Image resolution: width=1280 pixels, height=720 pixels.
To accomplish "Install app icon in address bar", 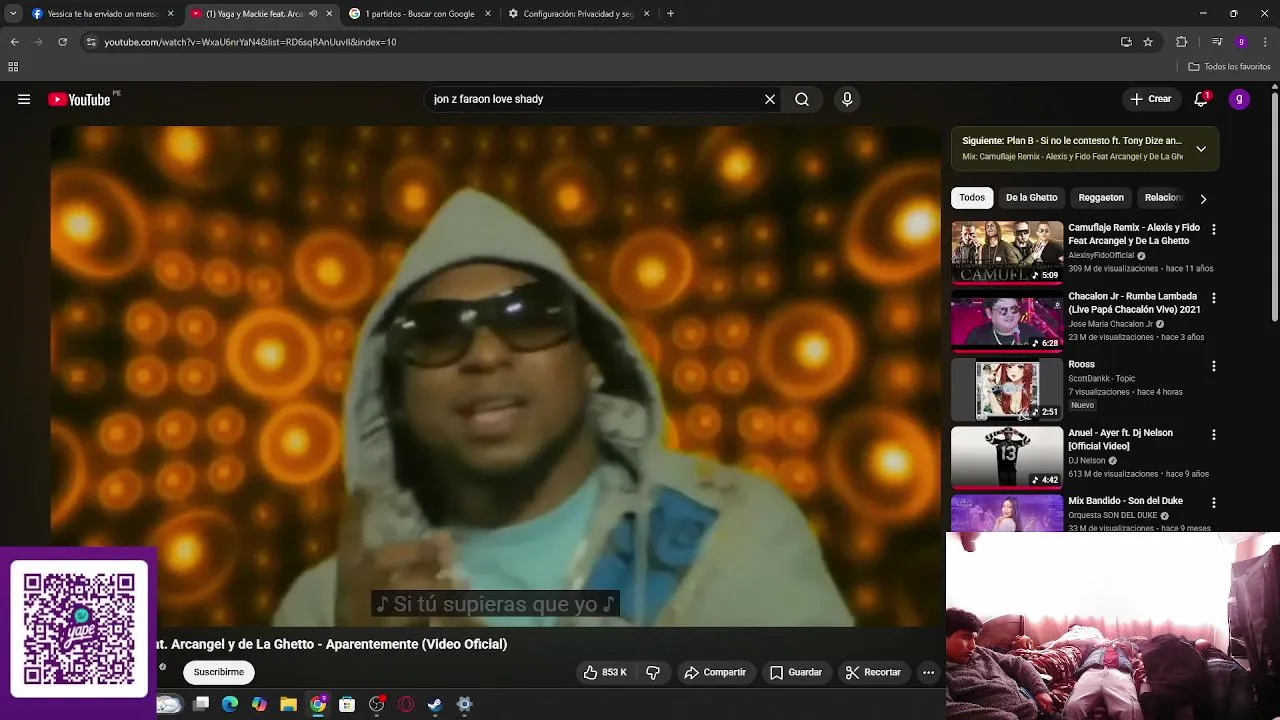I will coord(1126,42).
